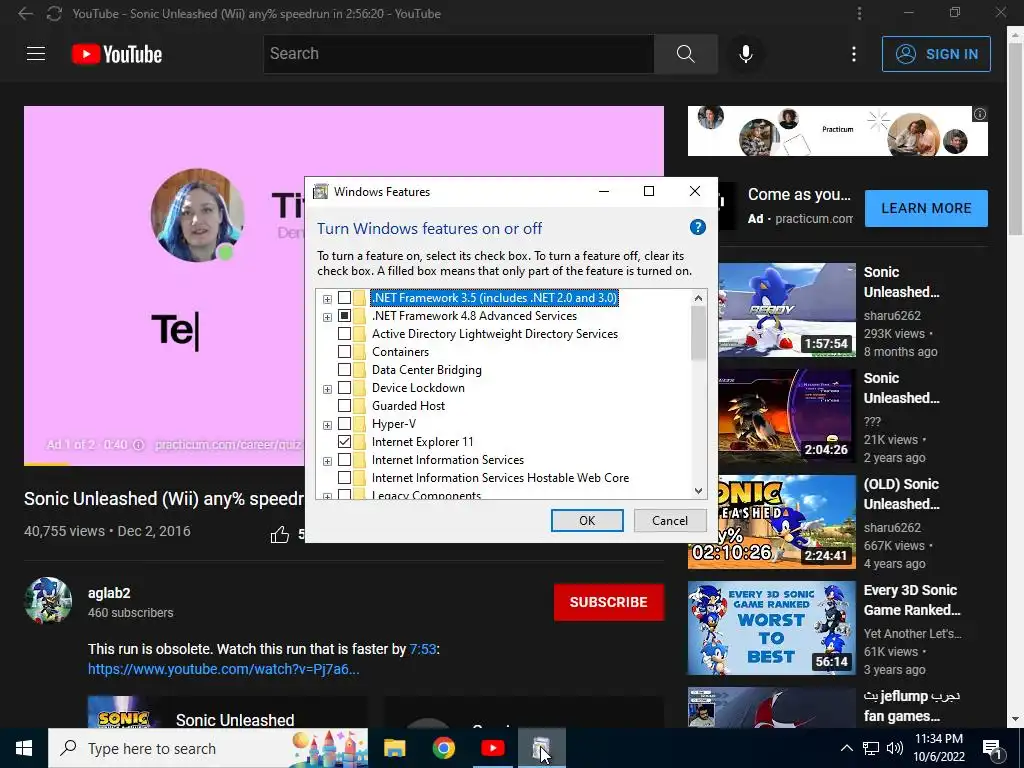Image resolution: width=1024 pixels, height=768 pixels.
Task: Cancel the Windows Features dialog
Action: coord(670,520)
